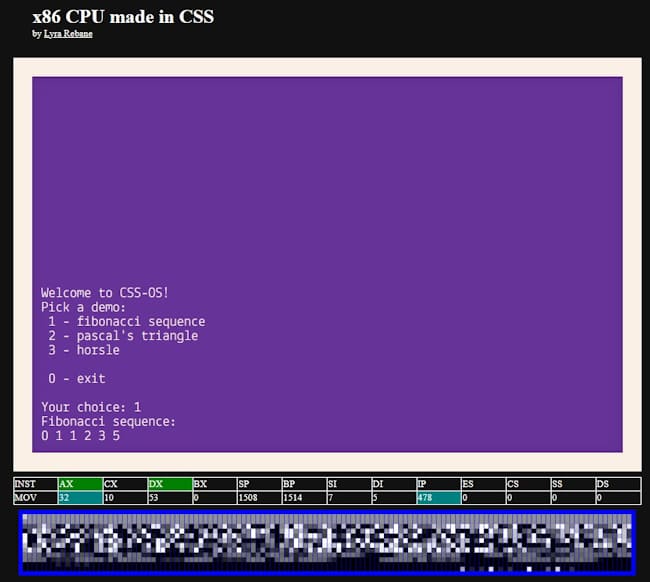Click the 'Welcome to CSS-OS!' line

point(104,293)
